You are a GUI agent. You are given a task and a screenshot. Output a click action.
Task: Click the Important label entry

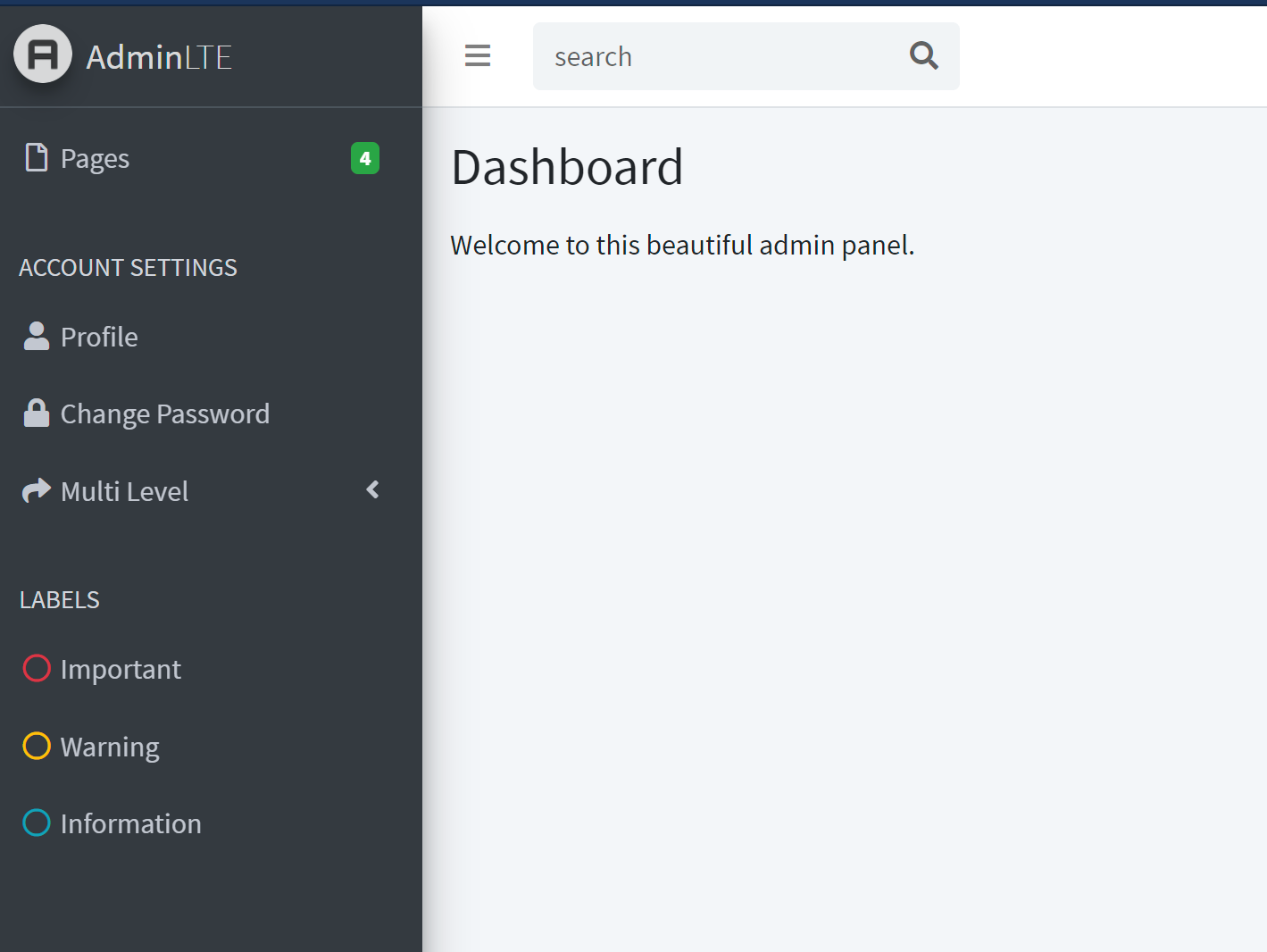121,668
